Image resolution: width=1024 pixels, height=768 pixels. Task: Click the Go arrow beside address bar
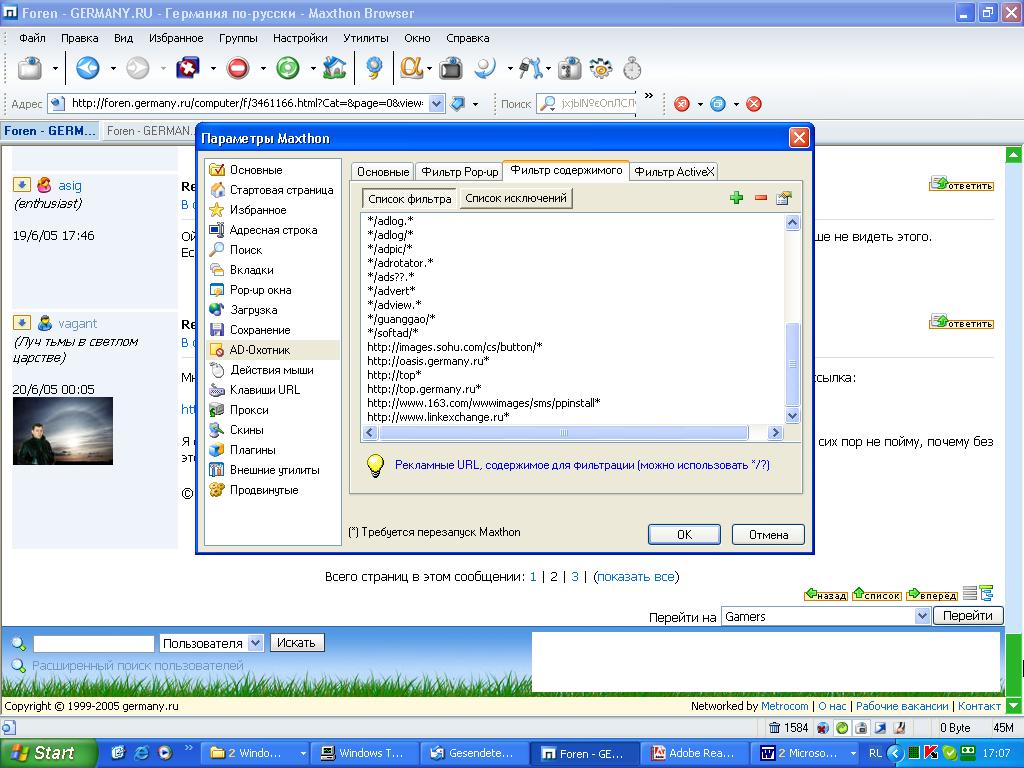point(458,103)
